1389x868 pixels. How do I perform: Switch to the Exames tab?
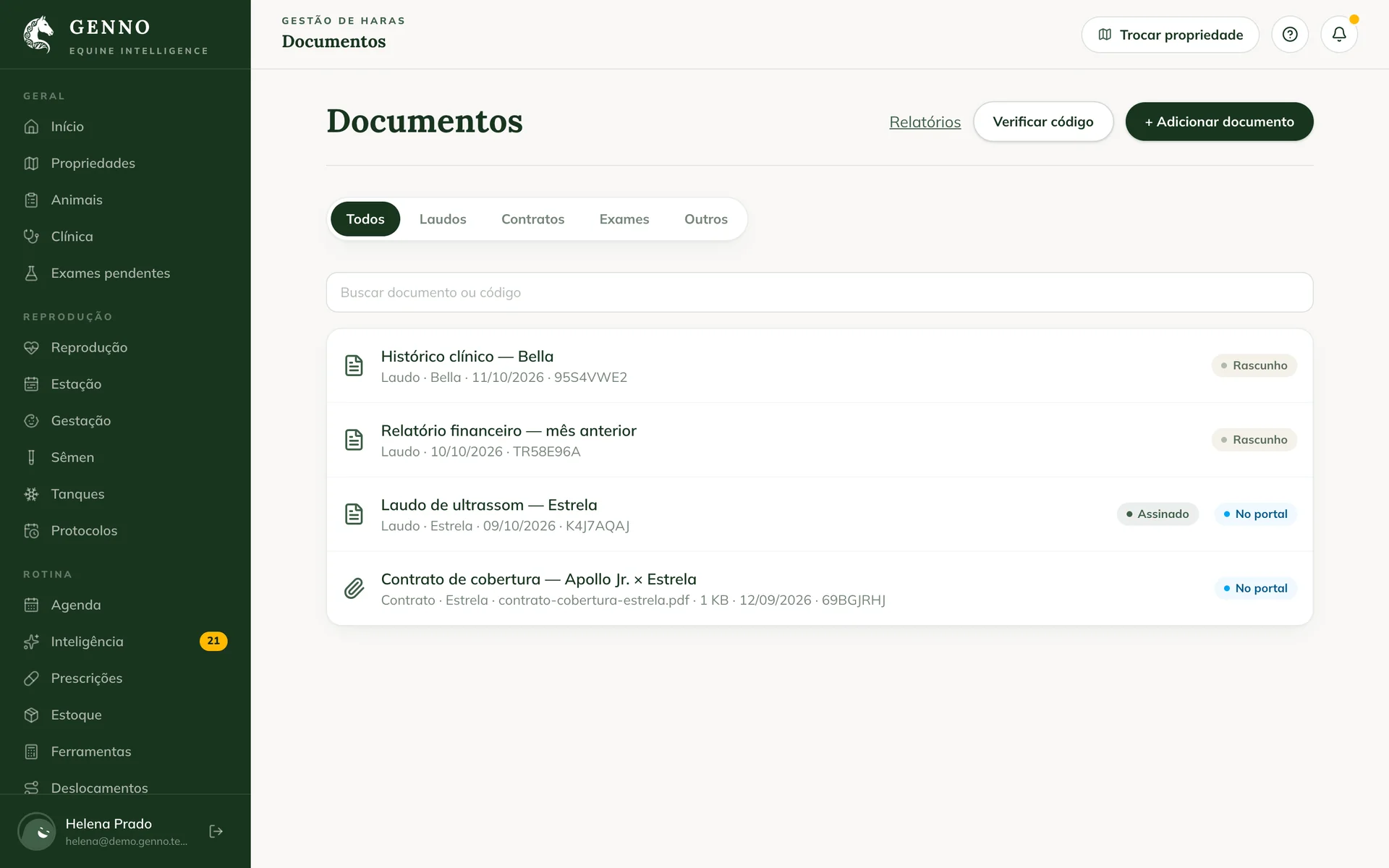[624, 219]
